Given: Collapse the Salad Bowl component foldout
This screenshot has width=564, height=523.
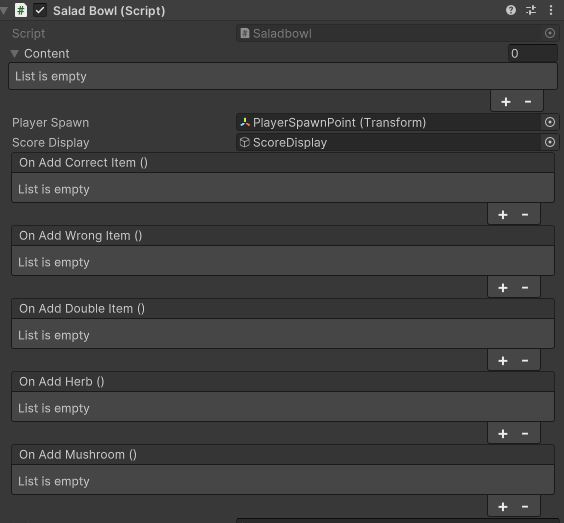Looking at the screenshot, I should (4, 10).
